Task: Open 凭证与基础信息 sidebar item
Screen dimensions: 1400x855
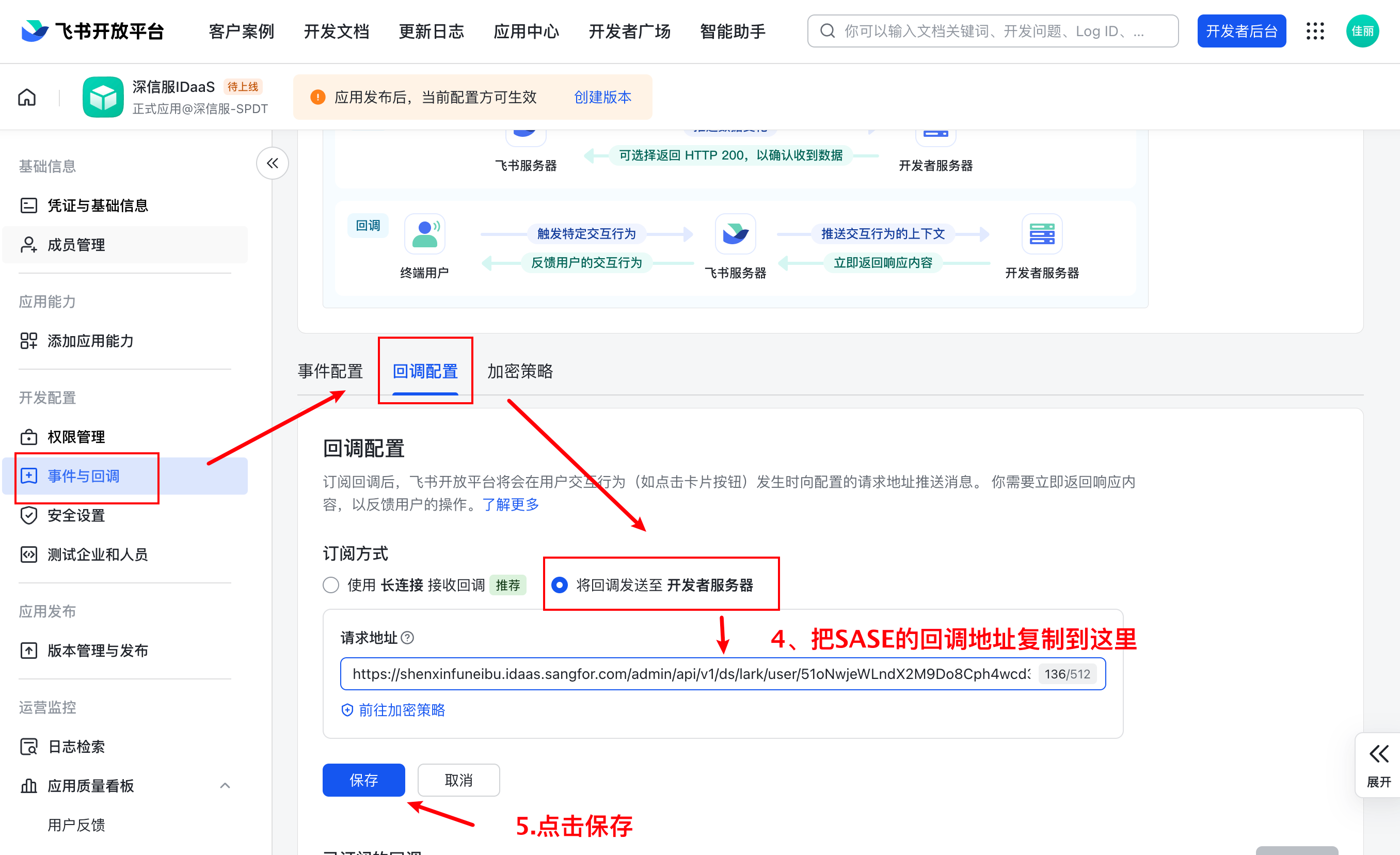Action: pyautogui.click(x=97, y=205)
